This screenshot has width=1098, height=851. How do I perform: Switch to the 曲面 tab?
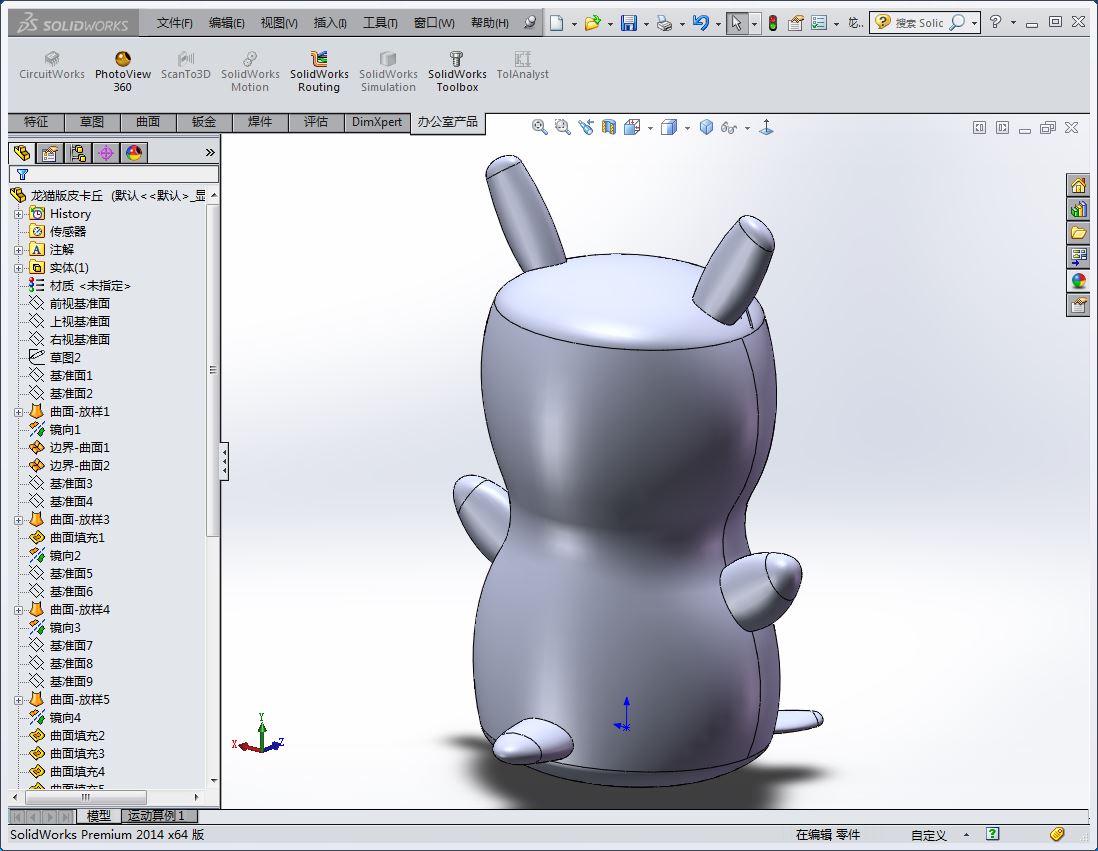(148, 122)
